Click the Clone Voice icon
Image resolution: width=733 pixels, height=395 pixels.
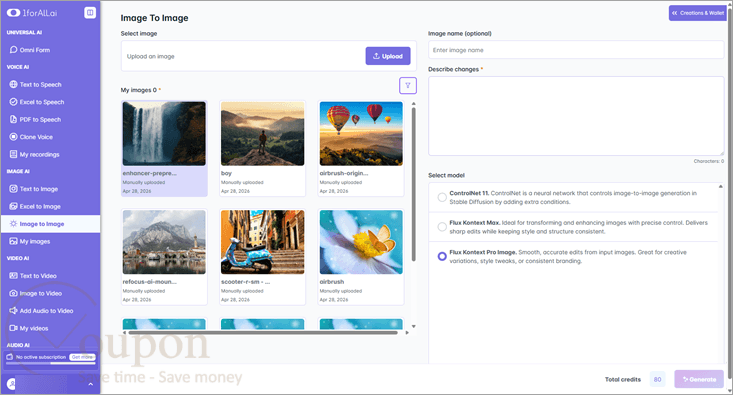(14, 137)
